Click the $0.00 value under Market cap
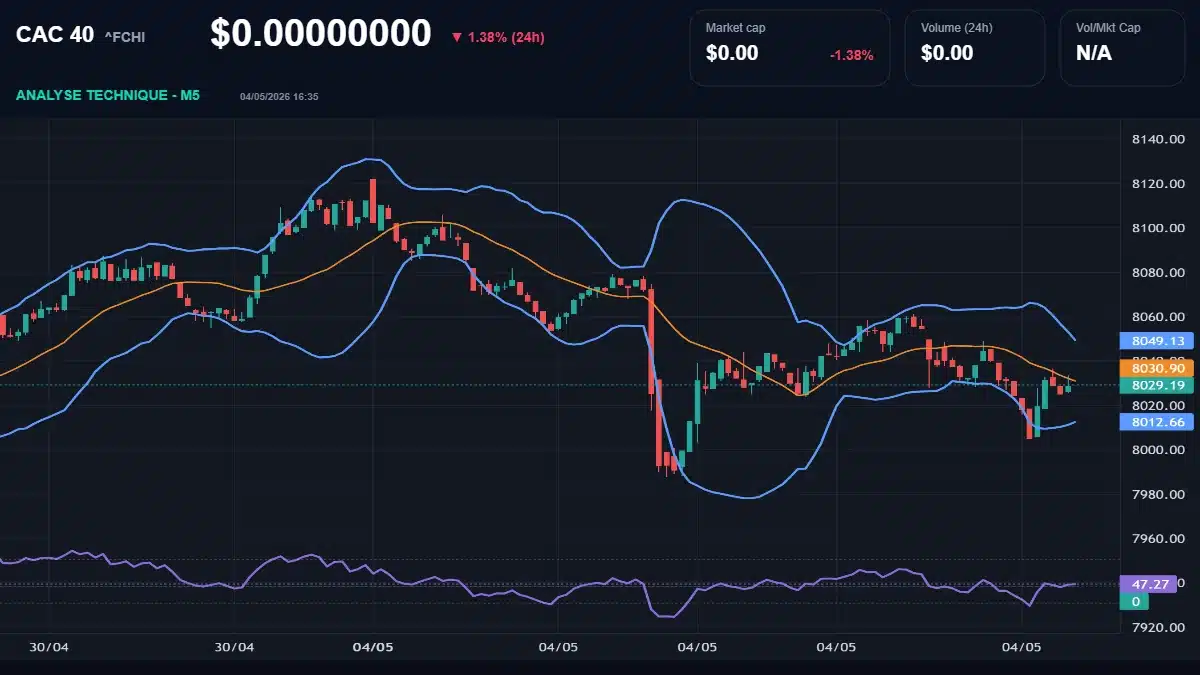Screen dimensions: 1200x675 pyautogui.click(x=732, y=54)
